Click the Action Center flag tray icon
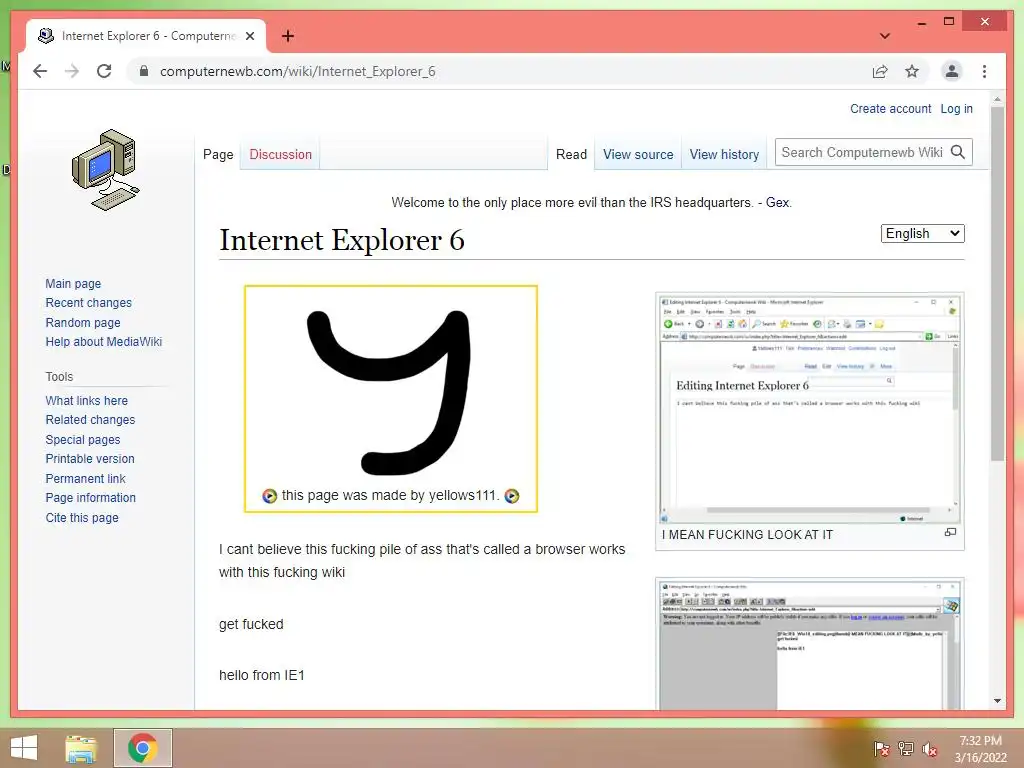1024x768 pixels. coord(882,749)
